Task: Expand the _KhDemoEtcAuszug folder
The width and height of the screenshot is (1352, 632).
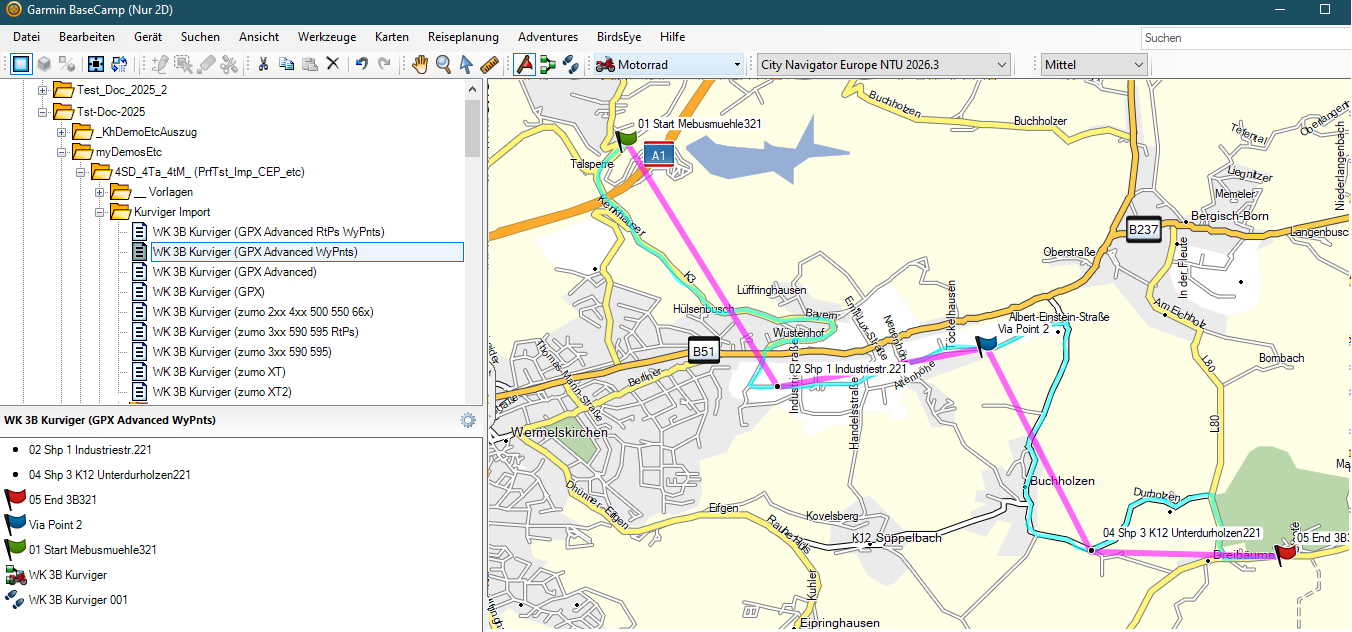Action: click(62, 131)
